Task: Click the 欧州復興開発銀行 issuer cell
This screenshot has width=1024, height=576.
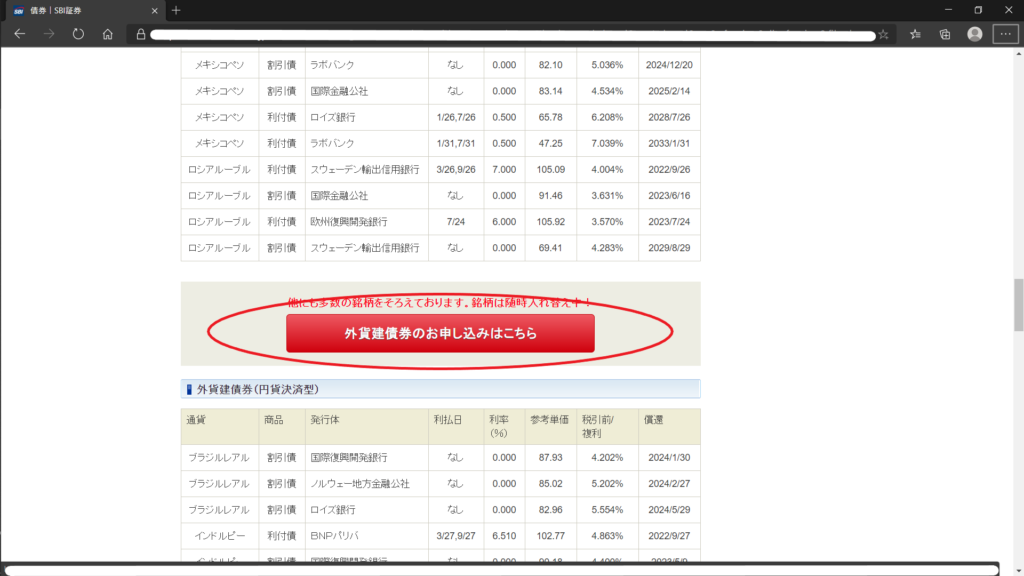Action: (x=349, y=222)
